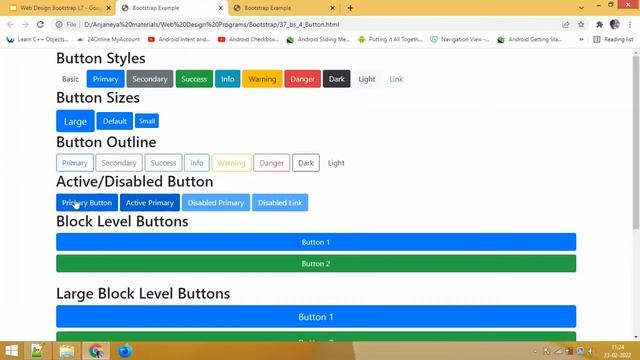Go back using browser back arrow

[x=10, y=24]
